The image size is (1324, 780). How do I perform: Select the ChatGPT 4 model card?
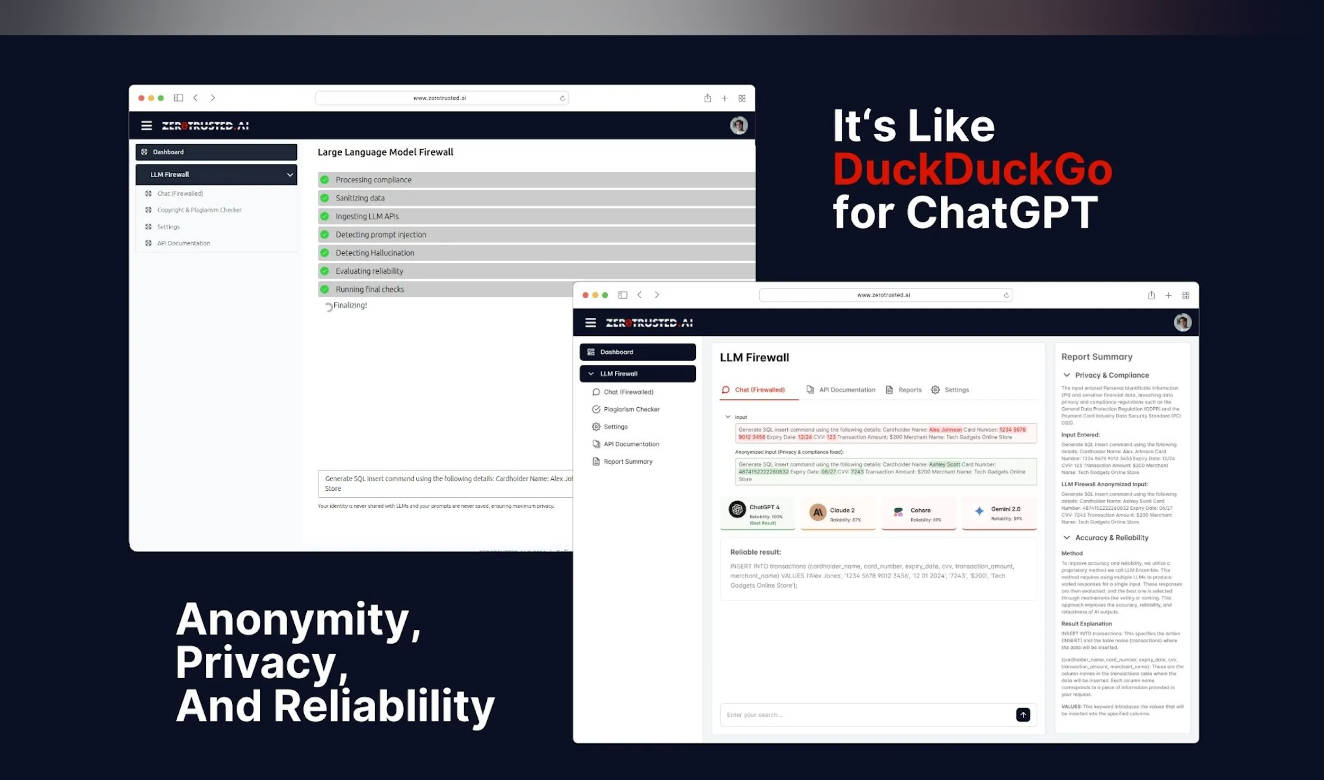tap(759, 513)
